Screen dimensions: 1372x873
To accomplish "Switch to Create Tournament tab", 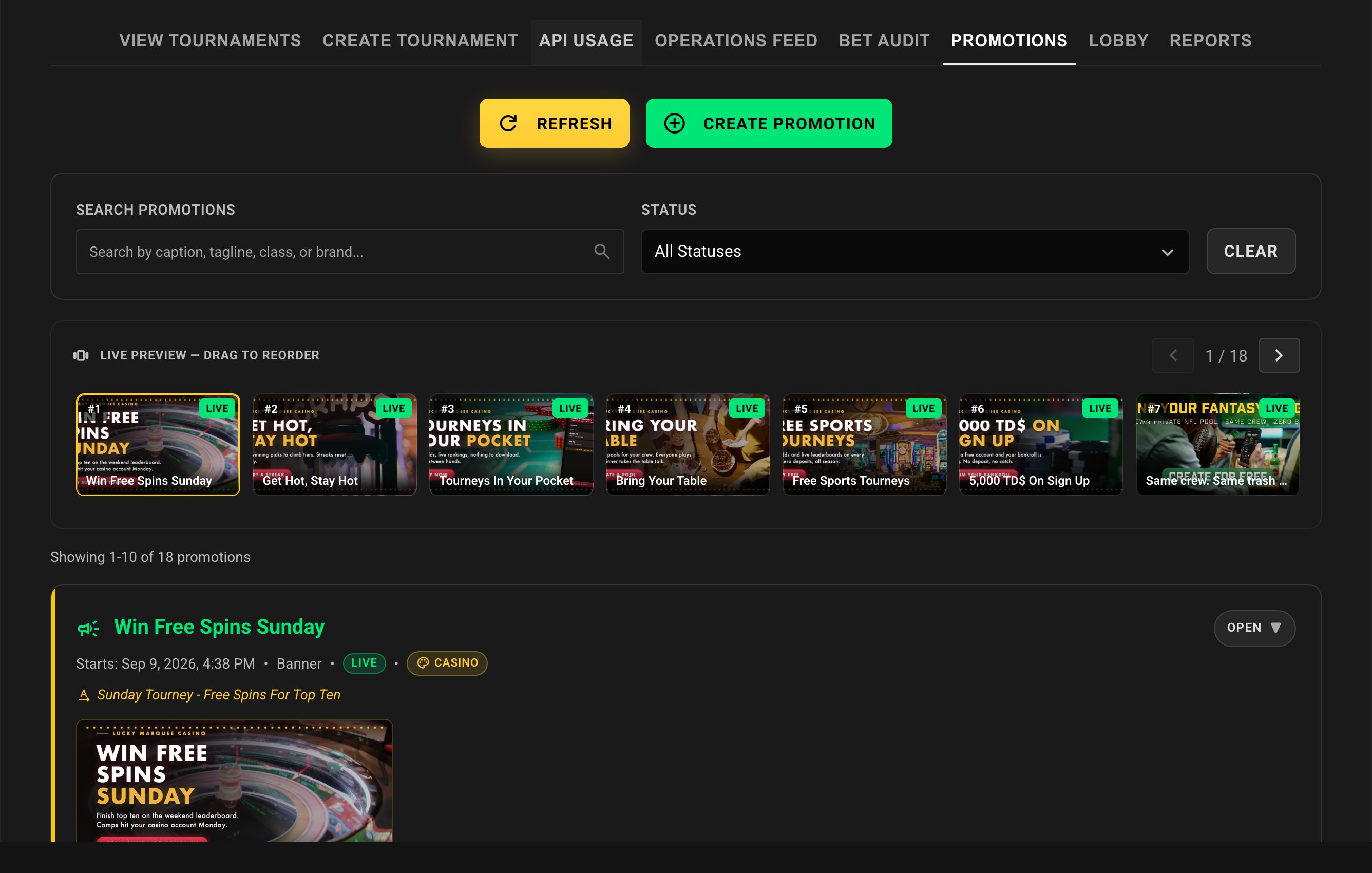I will tap(421, 41).
